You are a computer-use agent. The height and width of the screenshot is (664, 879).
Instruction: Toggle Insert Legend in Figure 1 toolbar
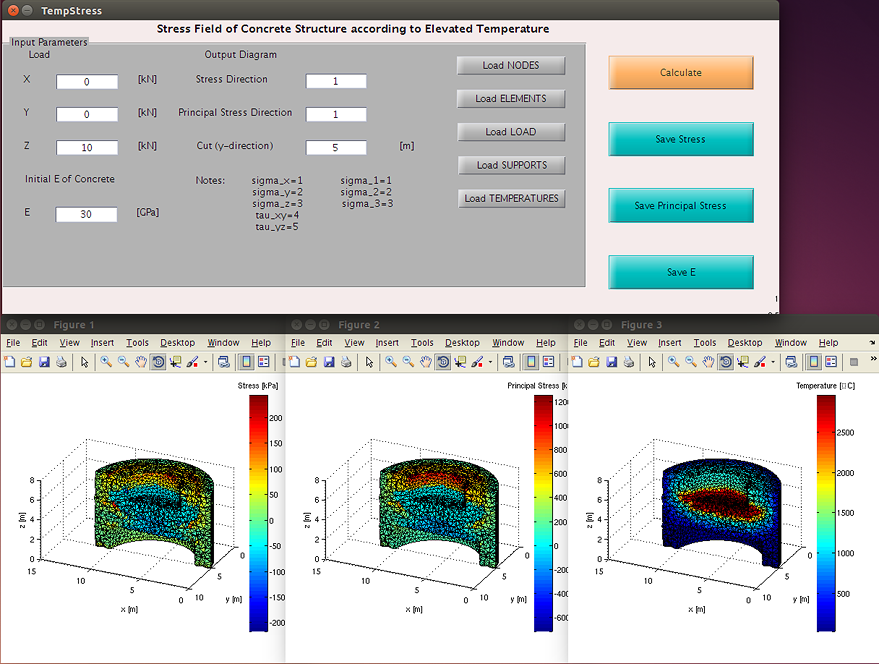pyautogui.click(x=263, y=362)
